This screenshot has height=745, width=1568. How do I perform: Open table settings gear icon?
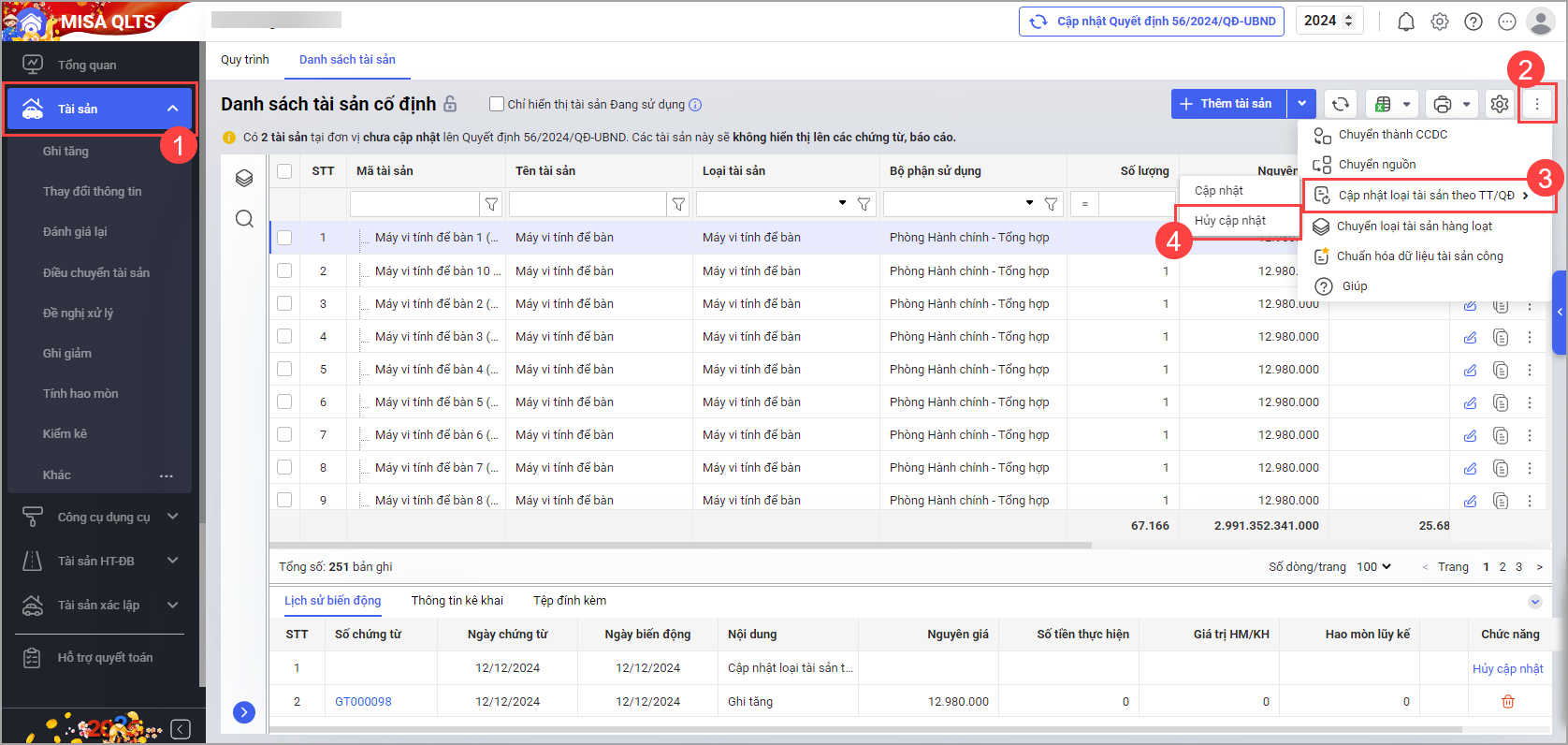pos(1499,104)
